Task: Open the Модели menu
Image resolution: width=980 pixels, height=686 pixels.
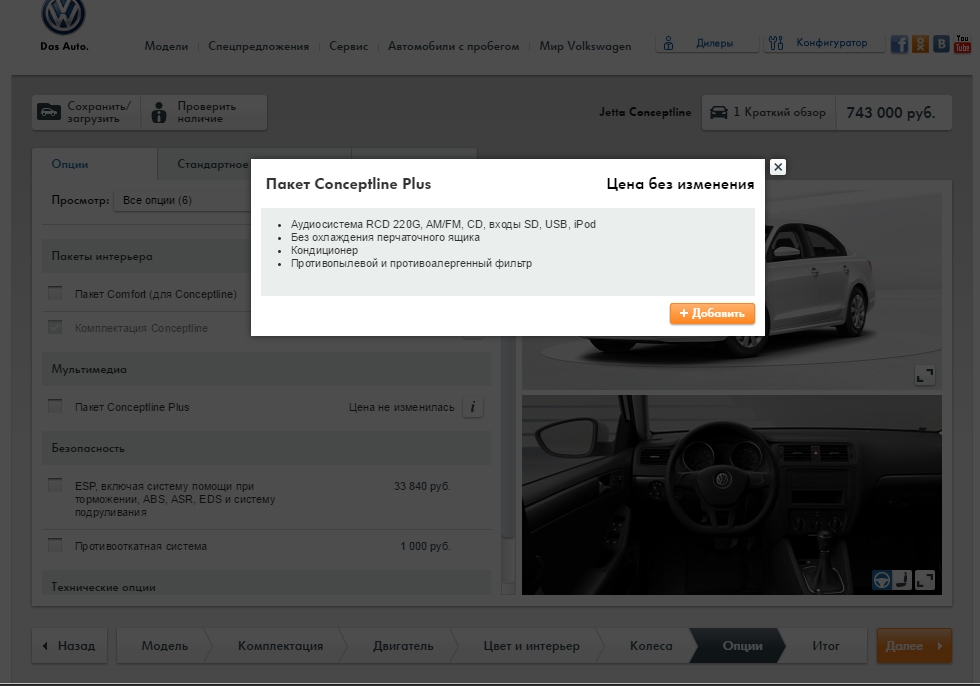Action: click(x=166, y=46)
